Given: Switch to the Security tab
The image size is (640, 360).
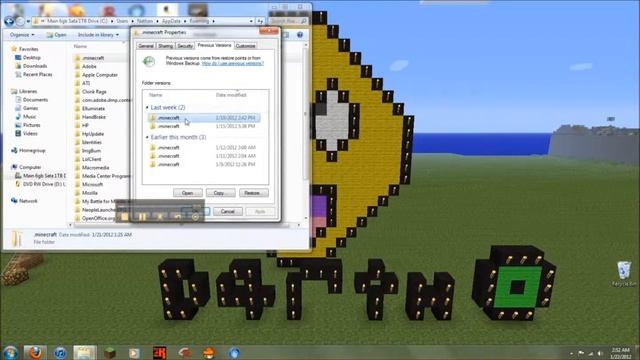Looking at the screenshot, I should click(185, 46).
